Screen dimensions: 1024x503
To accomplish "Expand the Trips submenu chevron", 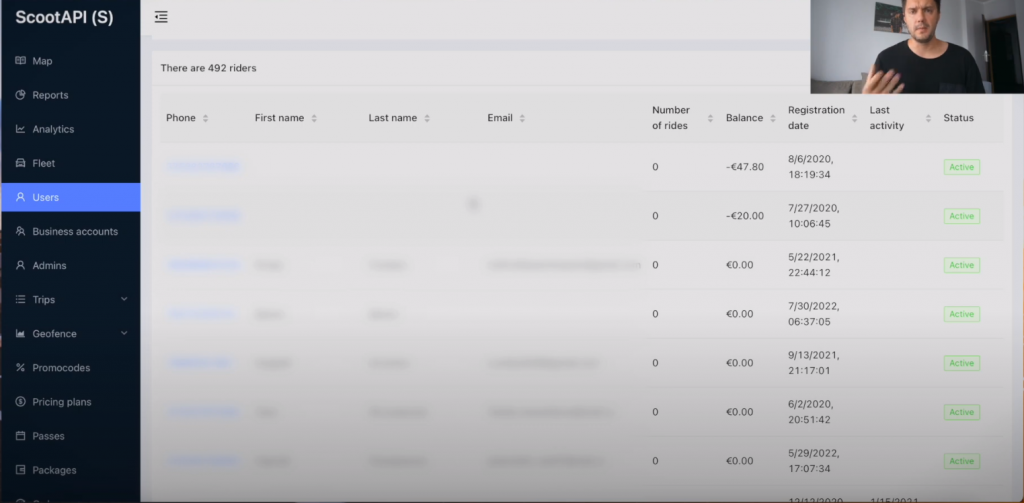I will (x=124, y=299).
